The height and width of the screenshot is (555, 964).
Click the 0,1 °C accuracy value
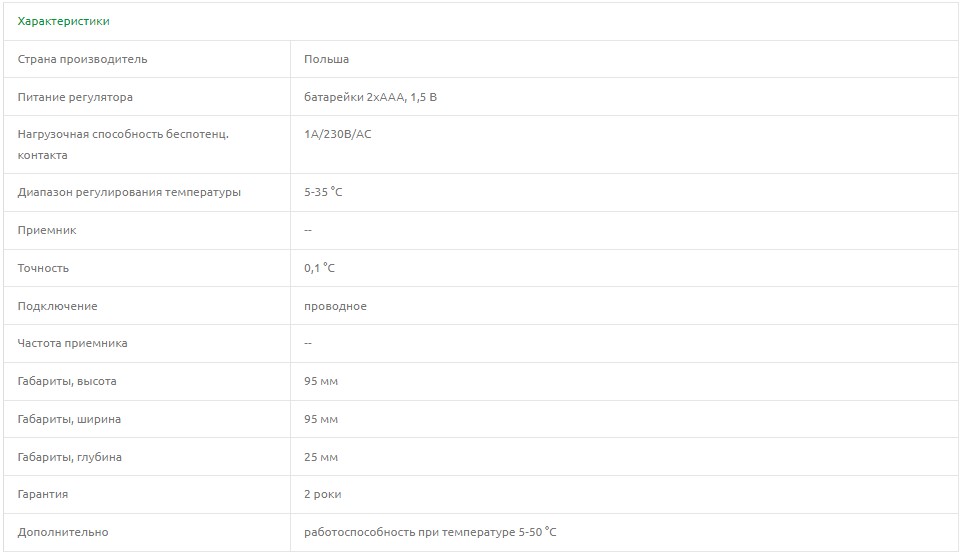pyautogui.click(x=319, y=268)
